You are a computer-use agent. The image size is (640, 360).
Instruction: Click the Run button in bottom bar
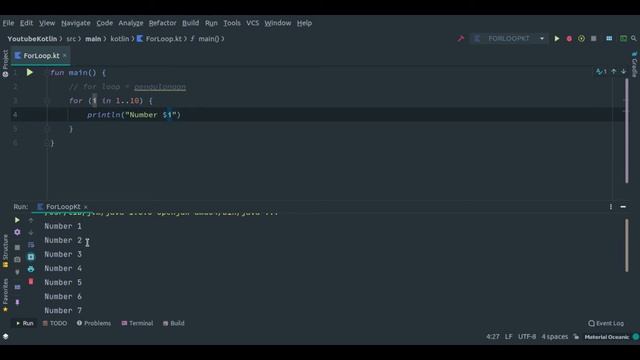[24, 323]
